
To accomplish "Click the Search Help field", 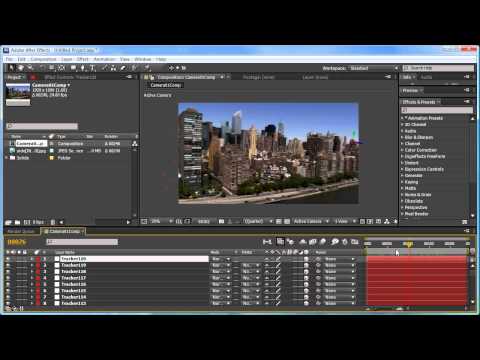I will point(438,68).
